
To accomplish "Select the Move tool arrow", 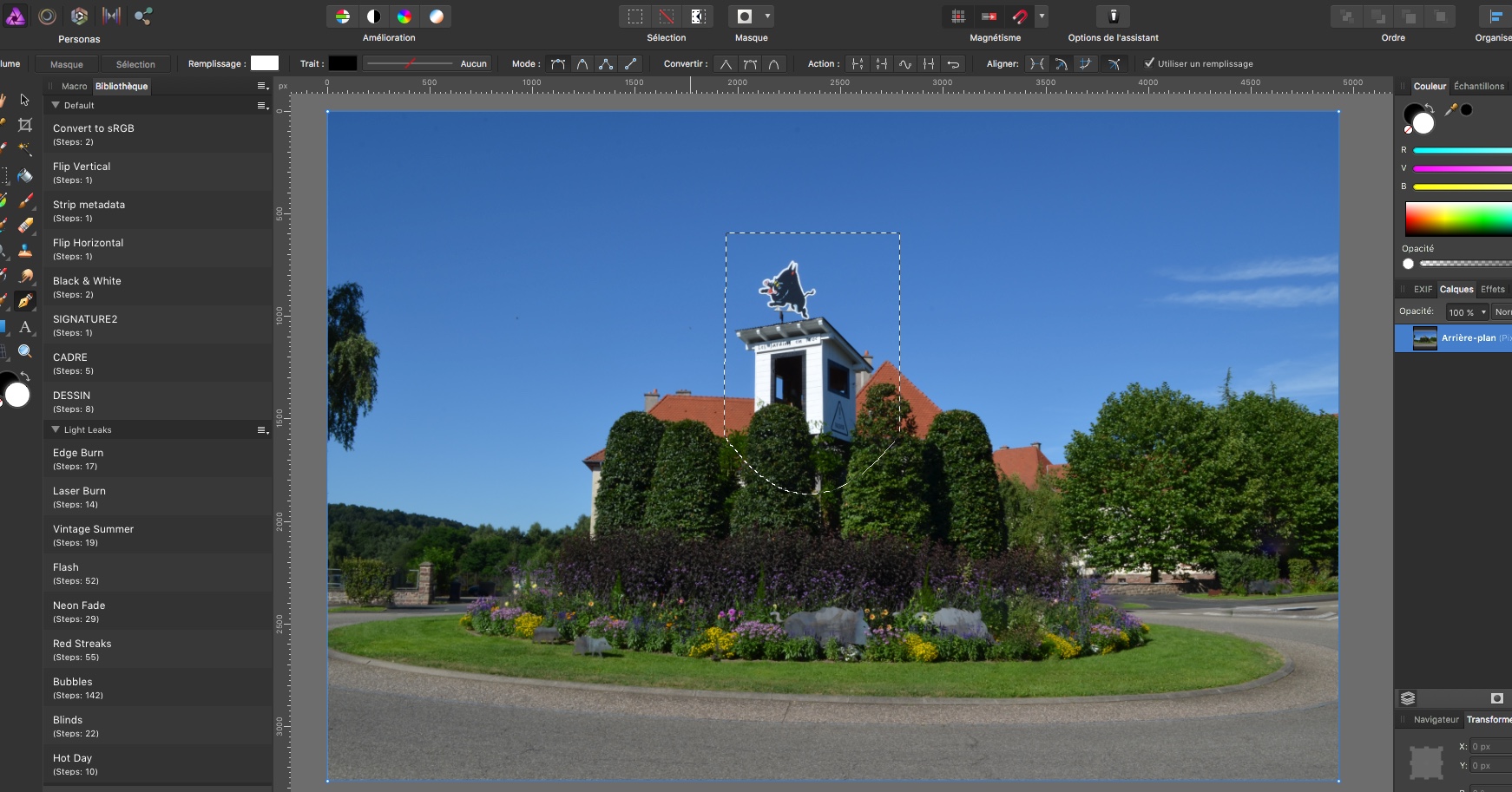I will click(25, 100).
